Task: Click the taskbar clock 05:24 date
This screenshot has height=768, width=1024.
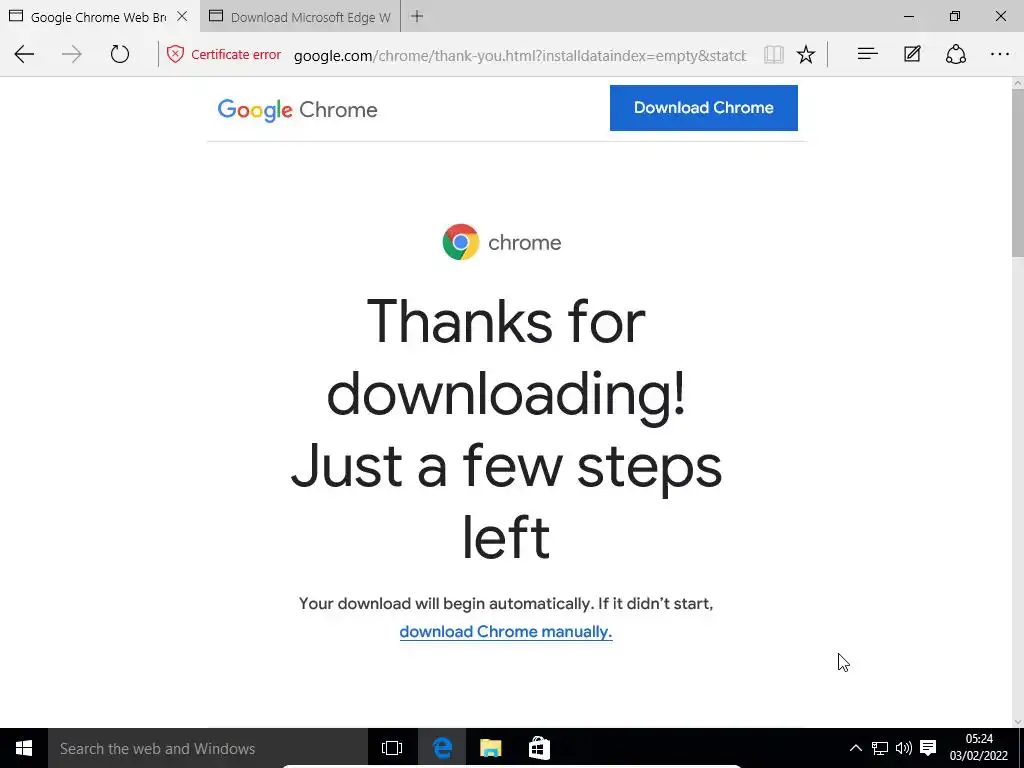Action: tap(978, 748)
